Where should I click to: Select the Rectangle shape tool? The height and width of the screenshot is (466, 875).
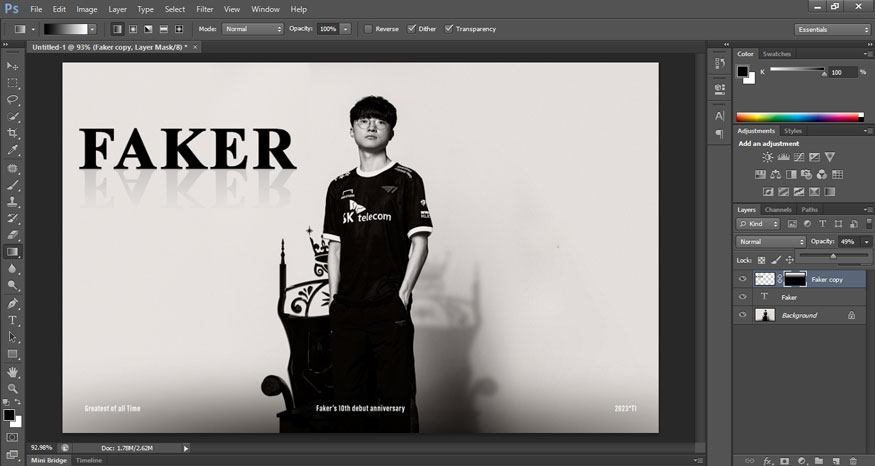point(12,354)
